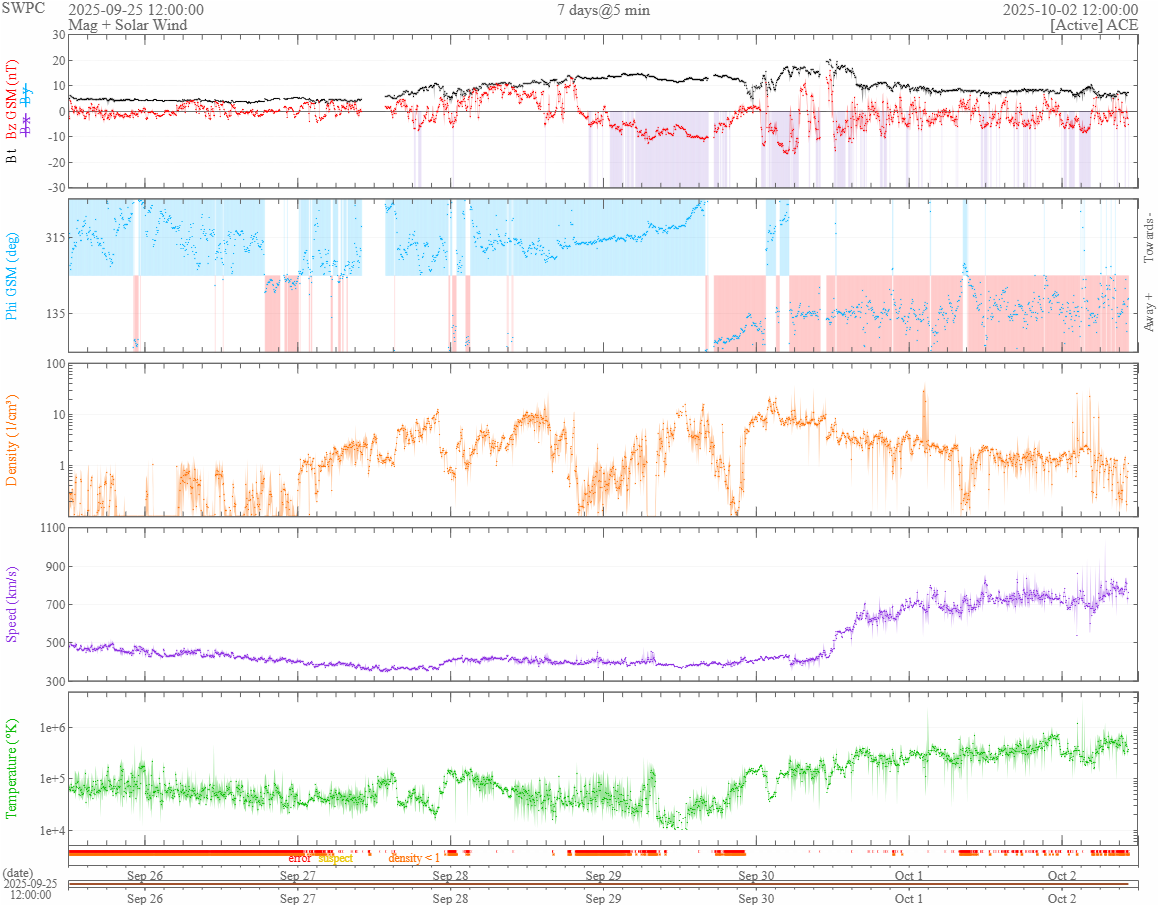This screenshot has height=905, width=1158.
Task: Click the red 'error' legend label
Action: tap(300, 858)
